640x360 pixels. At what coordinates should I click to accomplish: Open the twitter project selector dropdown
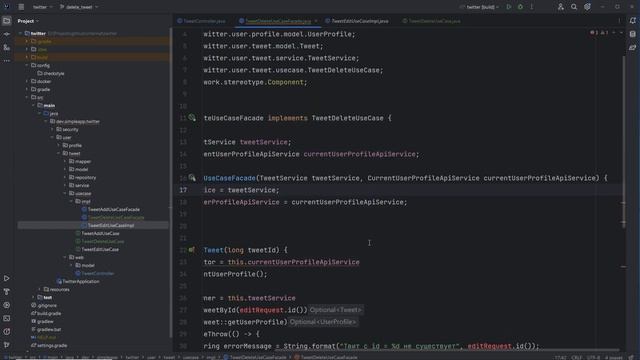[42, 7]
